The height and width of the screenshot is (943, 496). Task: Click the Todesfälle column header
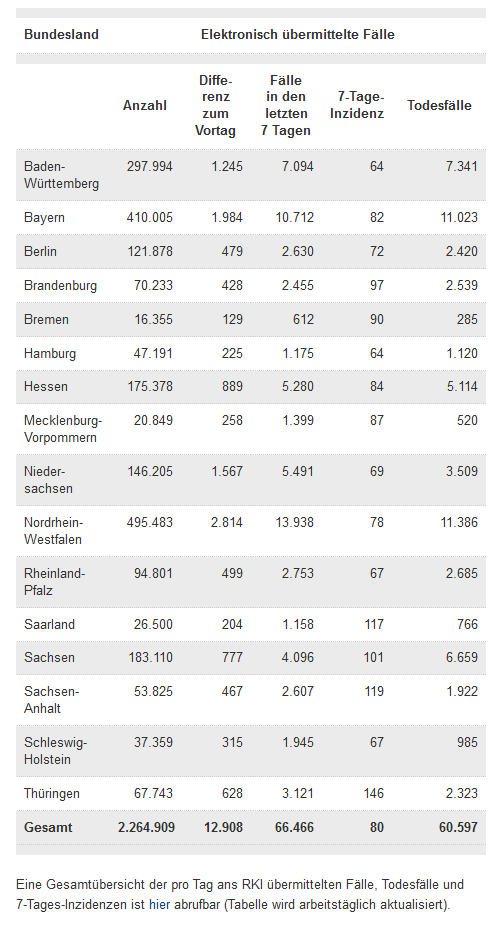[439, 105]
